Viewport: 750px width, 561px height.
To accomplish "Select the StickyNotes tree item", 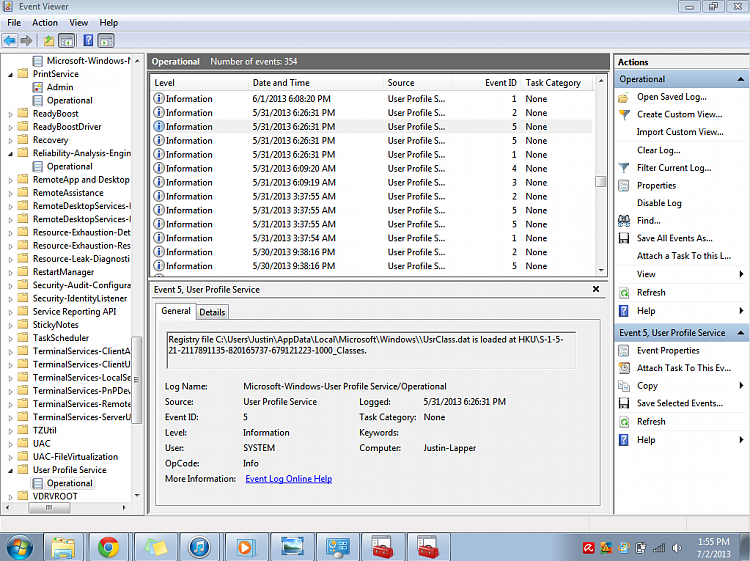I will [55, 325].
